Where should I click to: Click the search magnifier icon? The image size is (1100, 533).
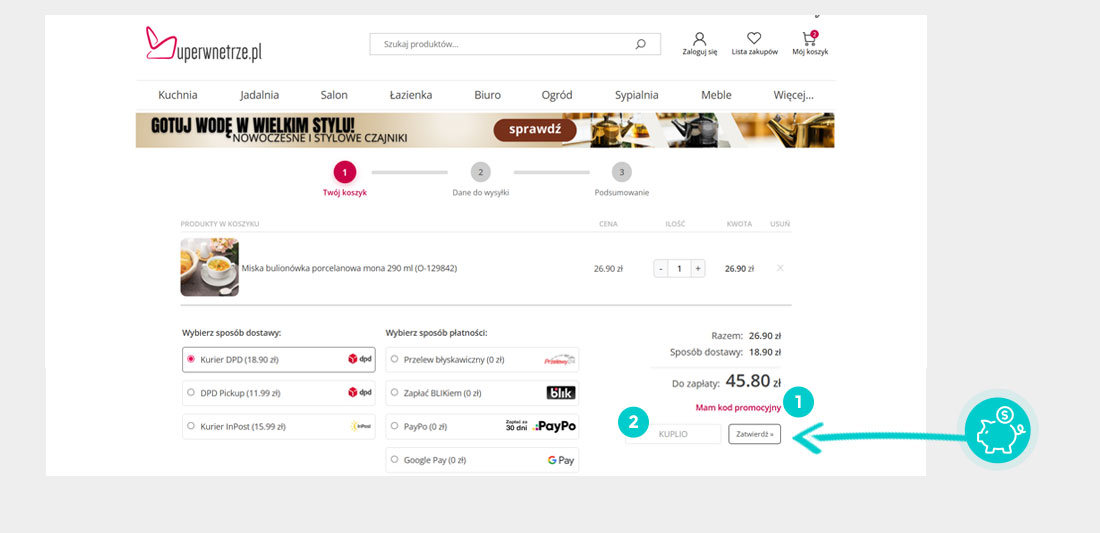(x=640, y=44)
